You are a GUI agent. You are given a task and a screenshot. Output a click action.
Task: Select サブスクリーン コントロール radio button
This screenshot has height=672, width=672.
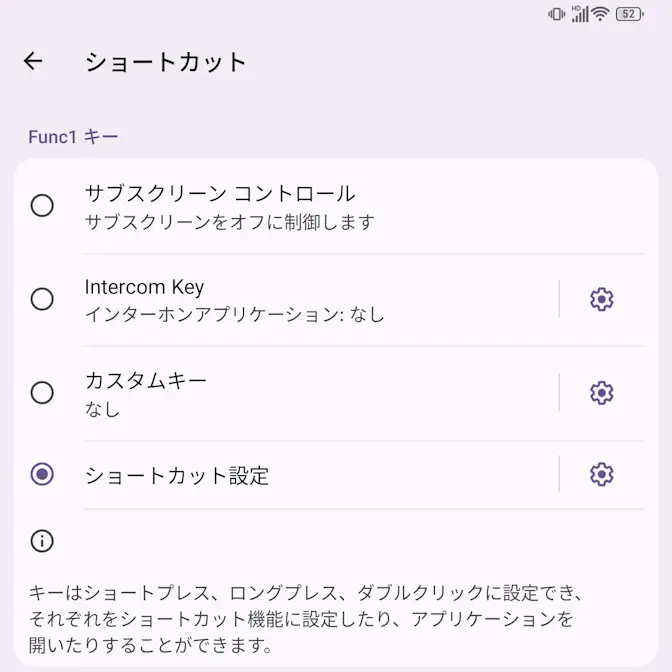(42, 206)
